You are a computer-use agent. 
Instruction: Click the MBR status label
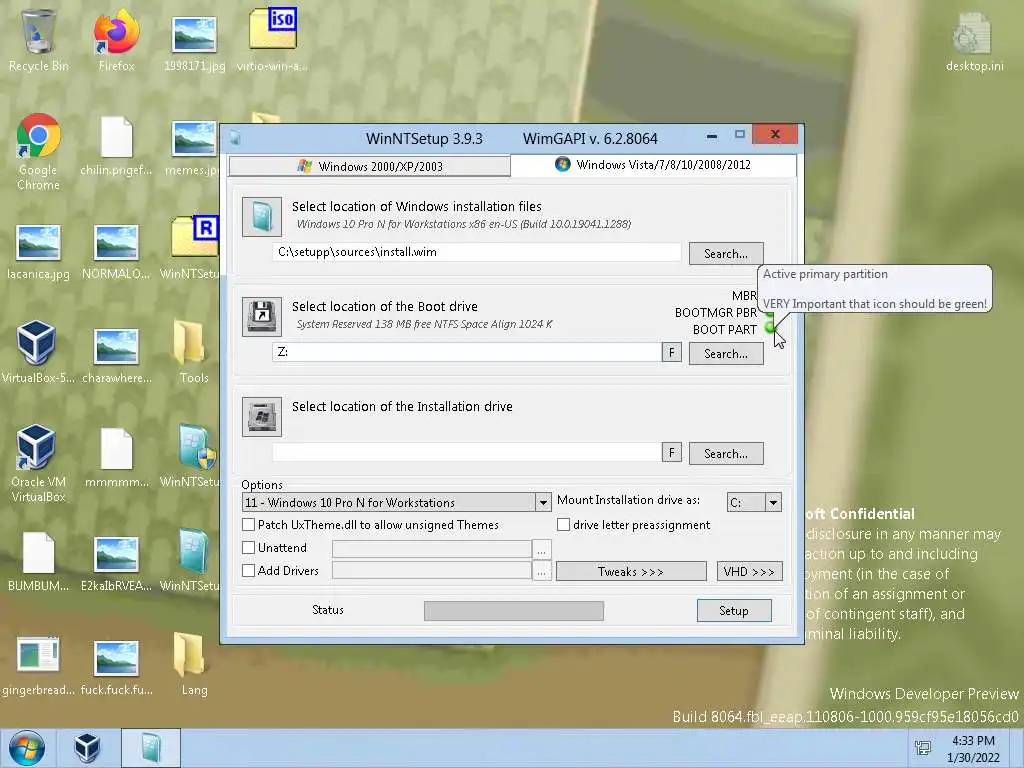coord(744,296)
